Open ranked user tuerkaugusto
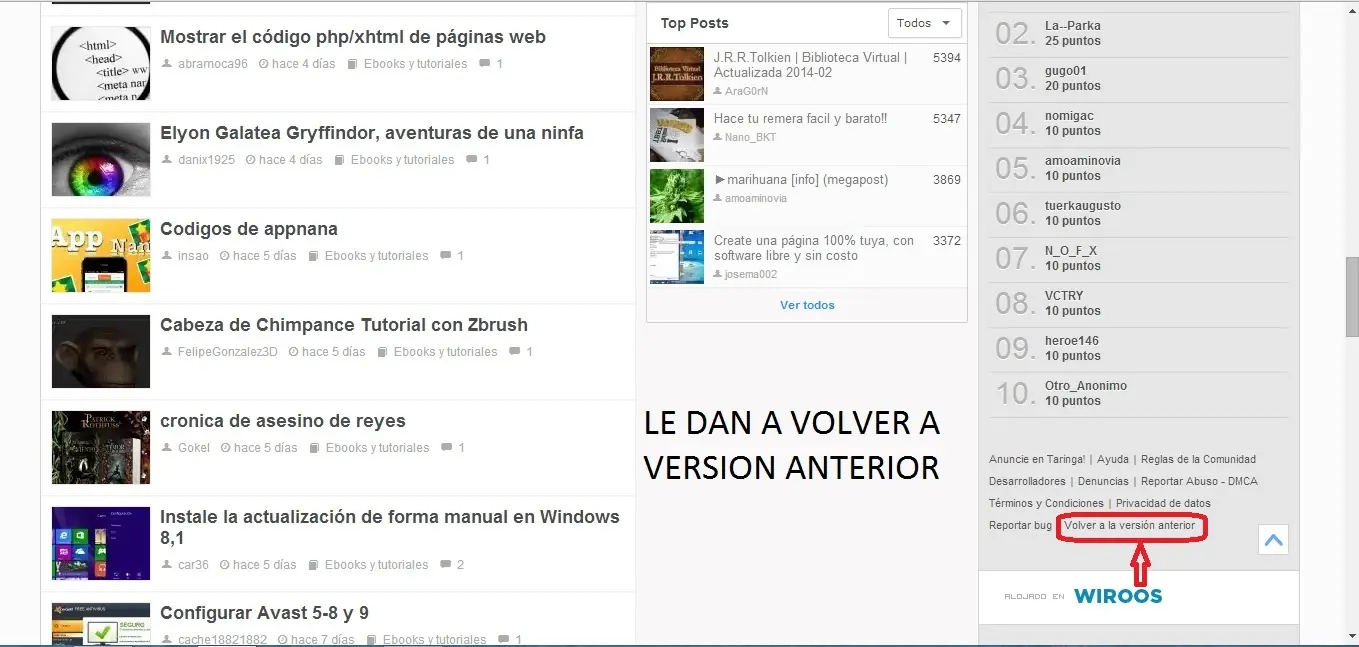This screenshot has width=1359, height=647. coord(1083,206)
